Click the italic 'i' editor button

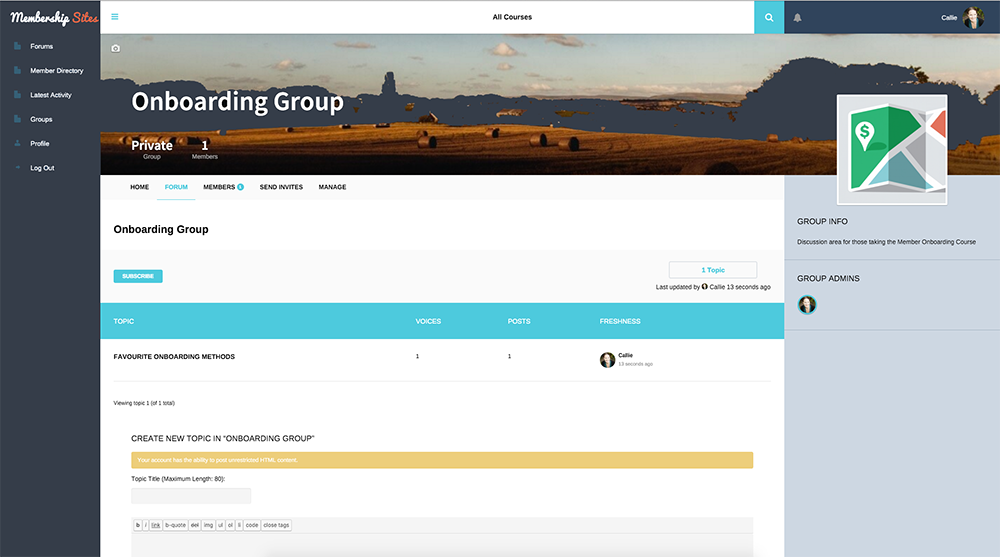145,525
